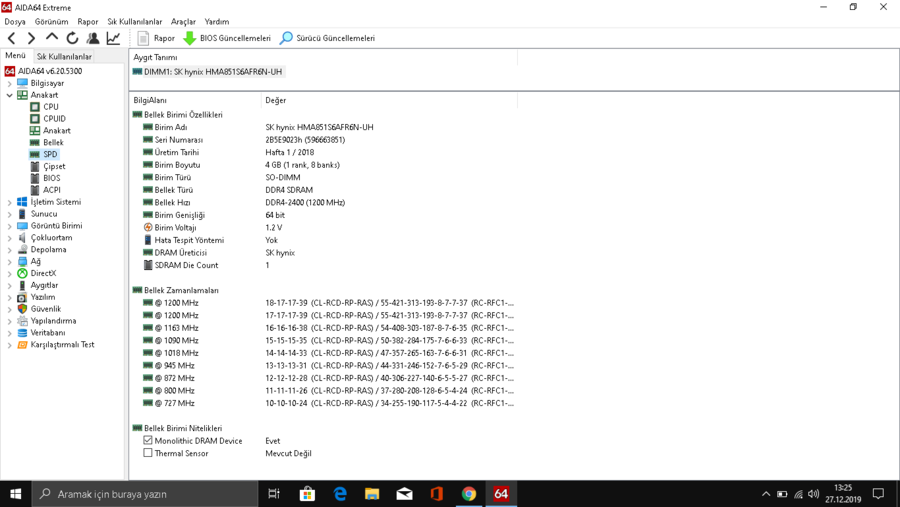Image resolution: width=900 pixels, height=507 pixels.
Task: Open the graph chart toolbar icon
Action: click(x=114, y=38)
